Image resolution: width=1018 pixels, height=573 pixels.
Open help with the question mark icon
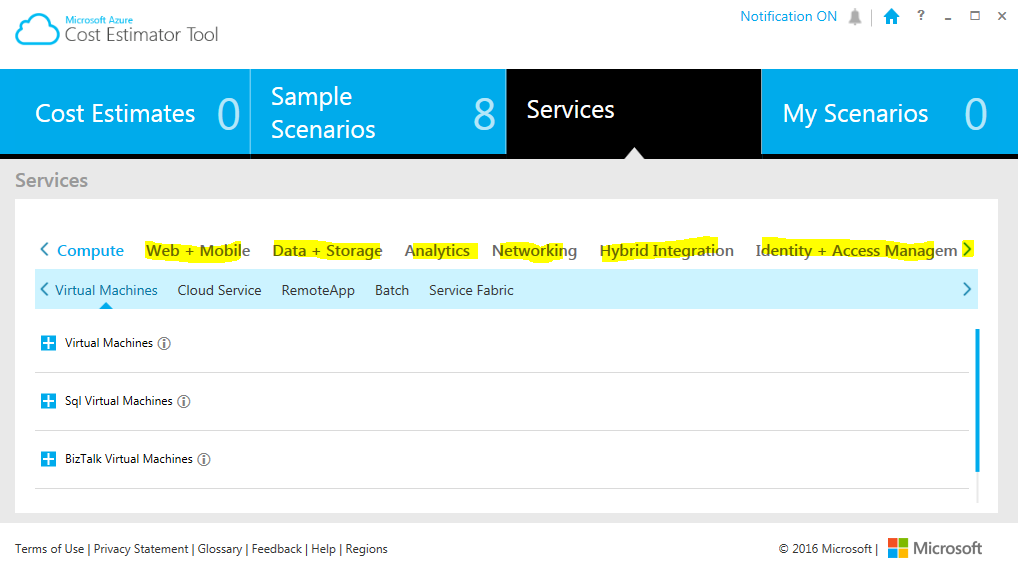click(x=921, y=16)
